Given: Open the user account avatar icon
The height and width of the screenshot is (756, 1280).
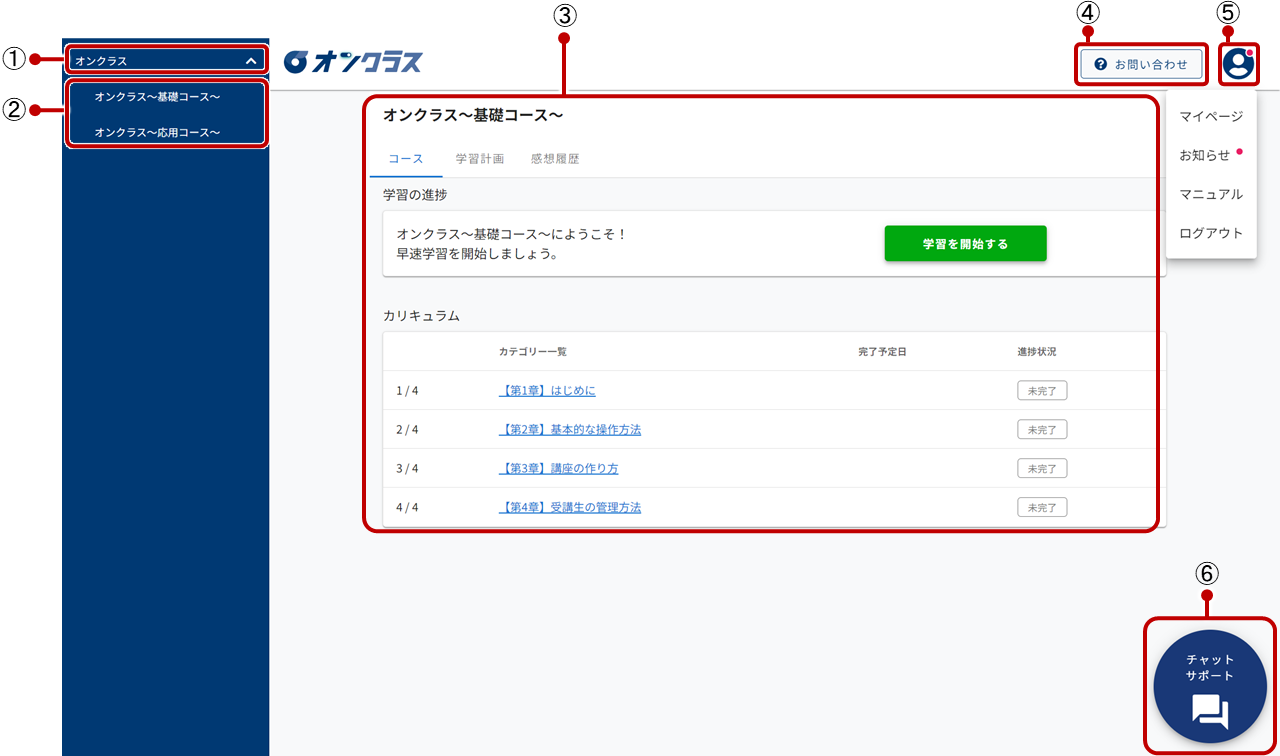Looking at the screenshot, I should (x=1238, y=64).
